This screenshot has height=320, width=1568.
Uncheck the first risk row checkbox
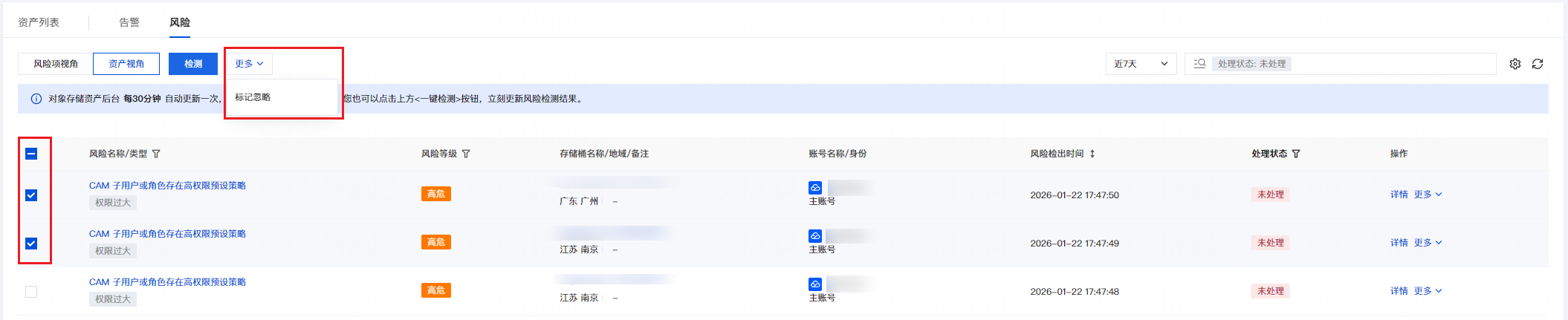[x=31, y=195]
